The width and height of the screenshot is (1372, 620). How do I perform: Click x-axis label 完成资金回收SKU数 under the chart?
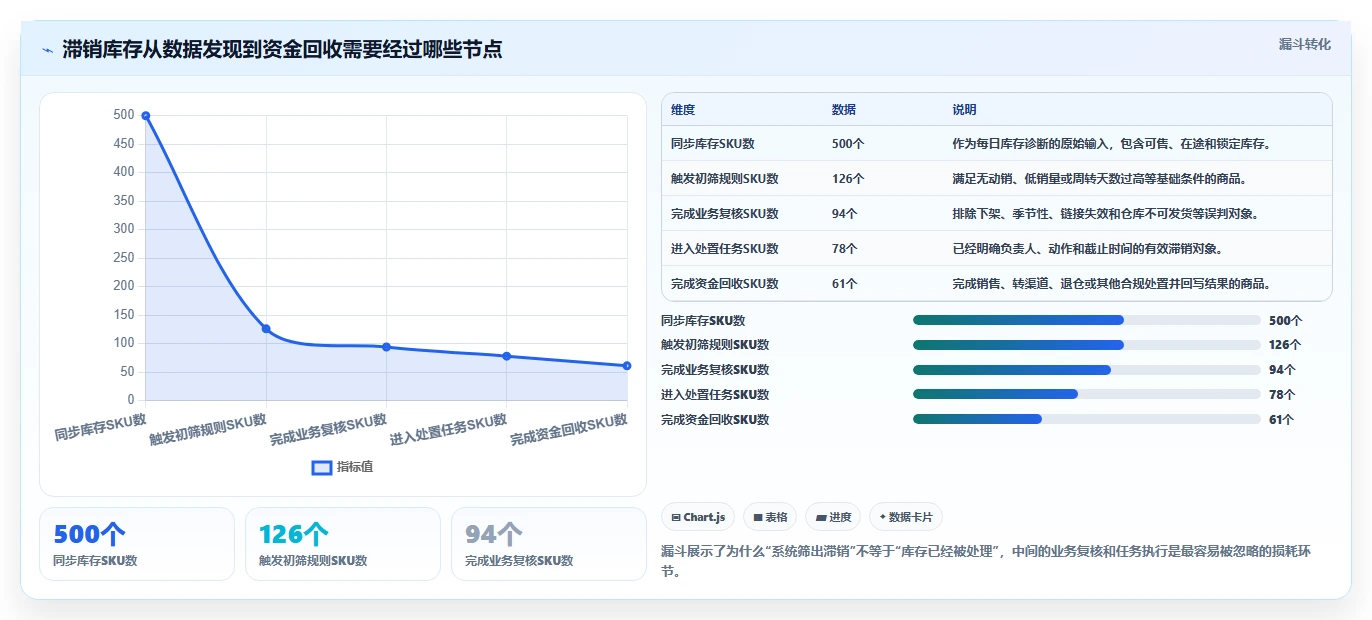click(568, 430)
